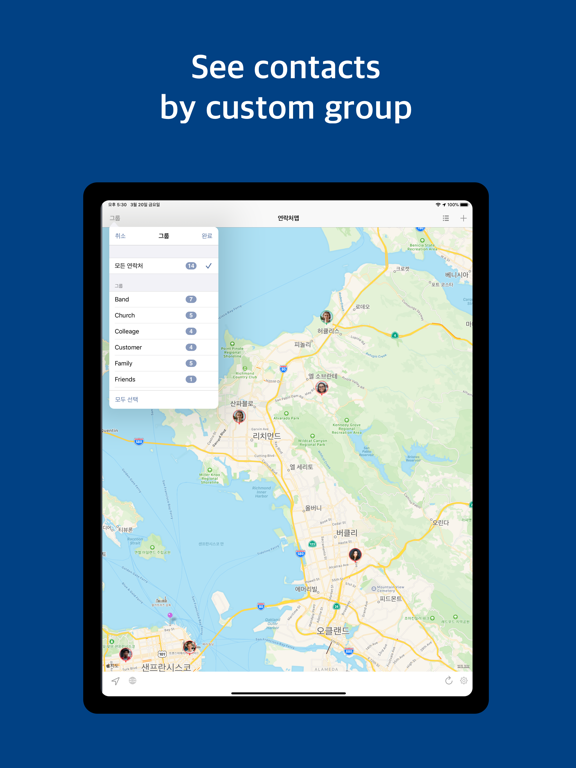
Task: Tap the contact photo pin near 엘 소브란테
Action: [x=322, y=388]
